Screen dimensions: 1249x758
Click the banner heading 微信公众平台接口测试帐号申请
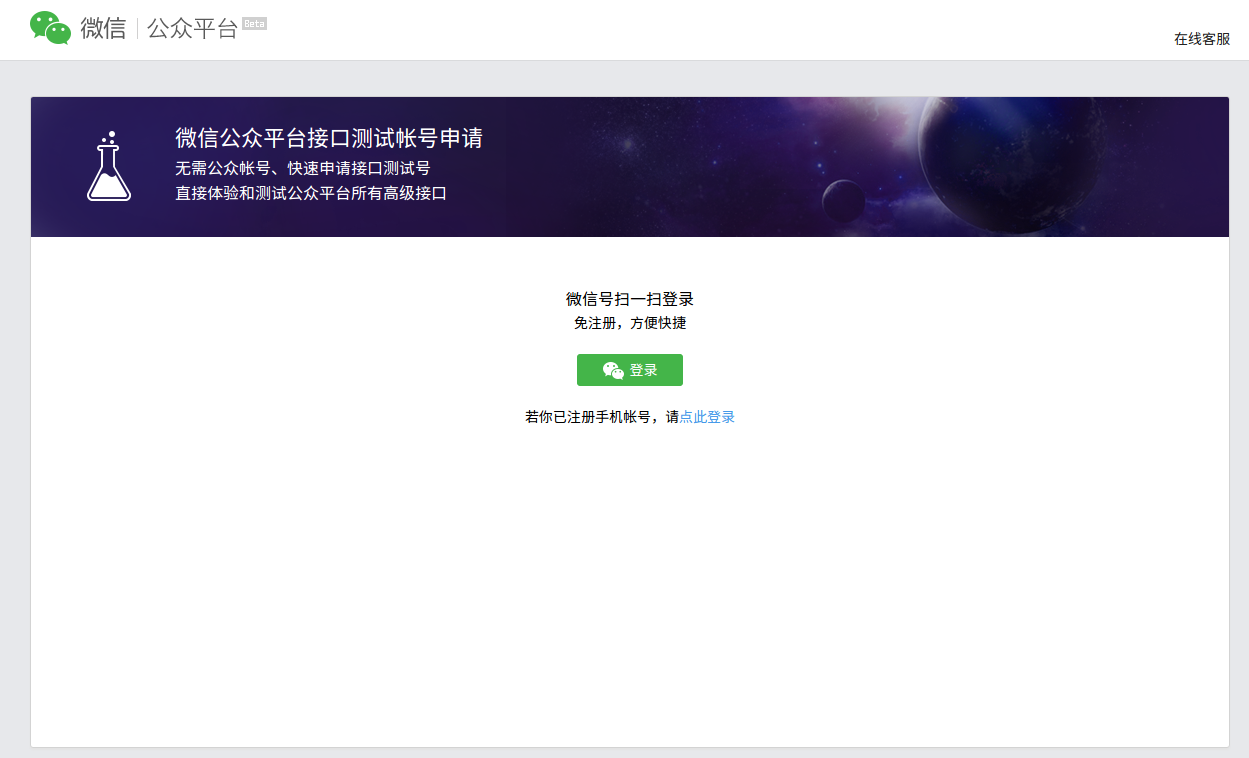coord(328,138)
